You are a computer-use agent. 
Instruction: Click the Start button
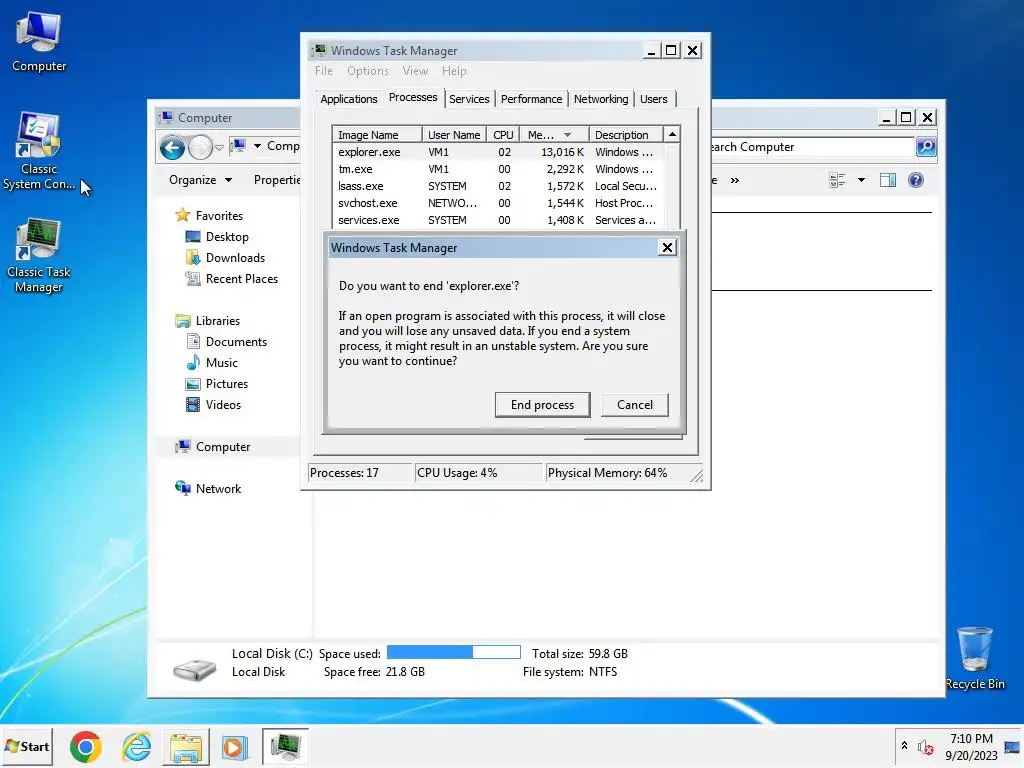[27, 746]
